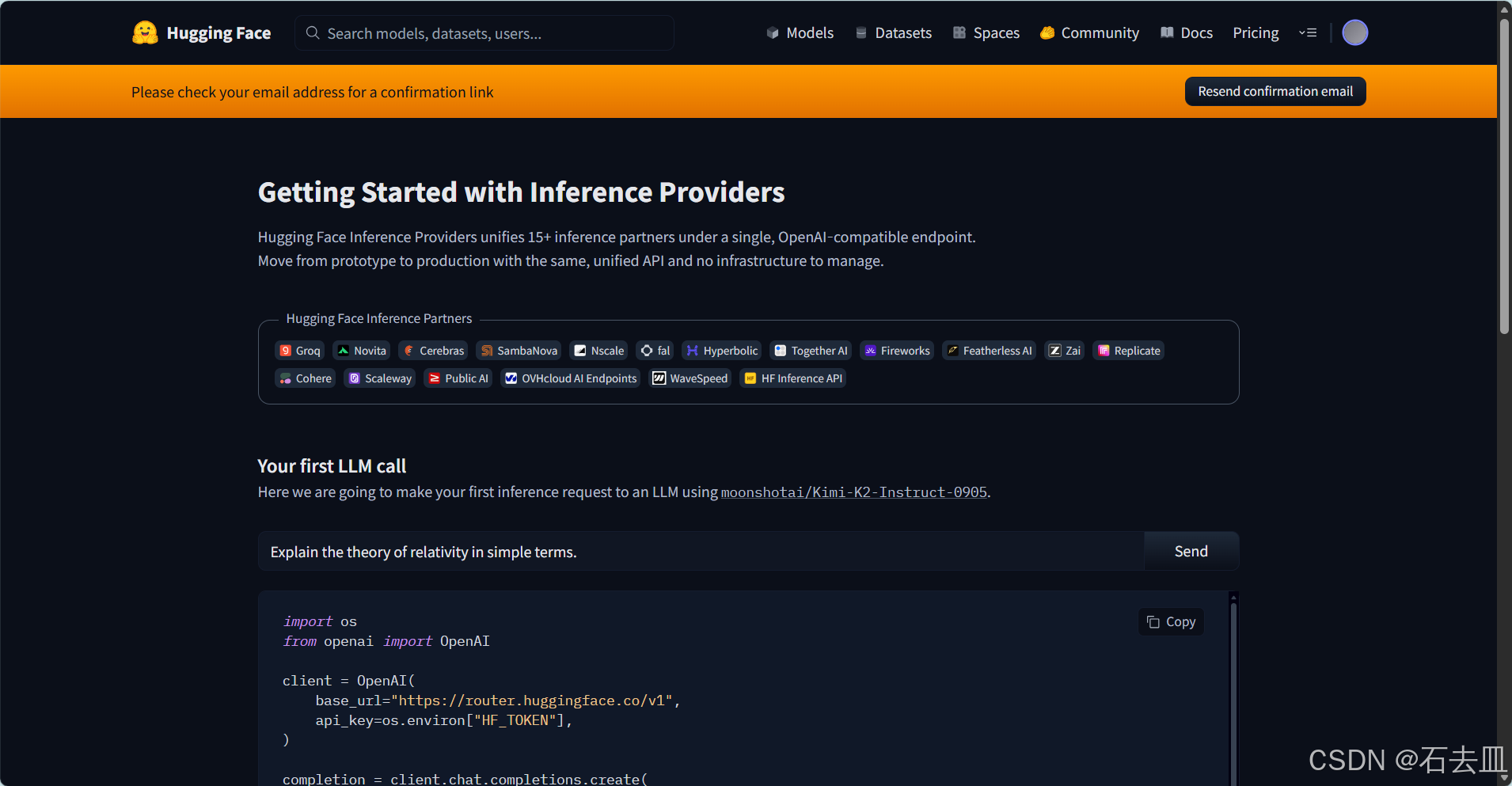1512x786 pixels.
Task: Click the Public AI provider icon
Action: pyautogui.click(x=435, y=378)
